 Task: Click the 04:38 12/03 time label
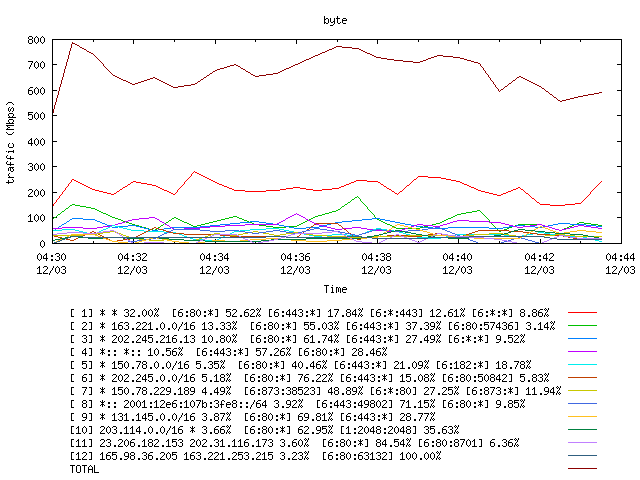(376, 264)
